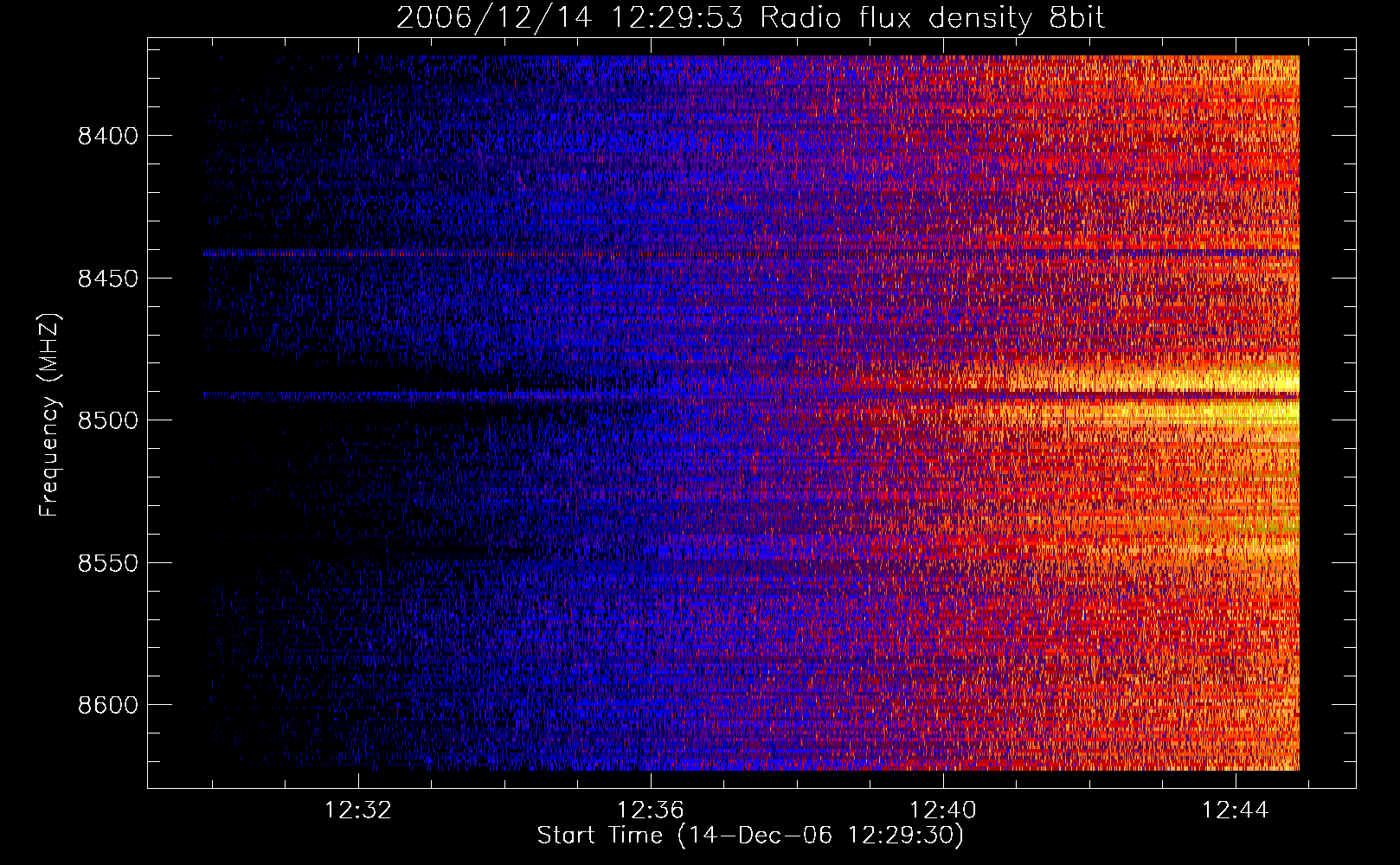
Task: Click the 8400 frequency tick label
Action: [108, 136]
